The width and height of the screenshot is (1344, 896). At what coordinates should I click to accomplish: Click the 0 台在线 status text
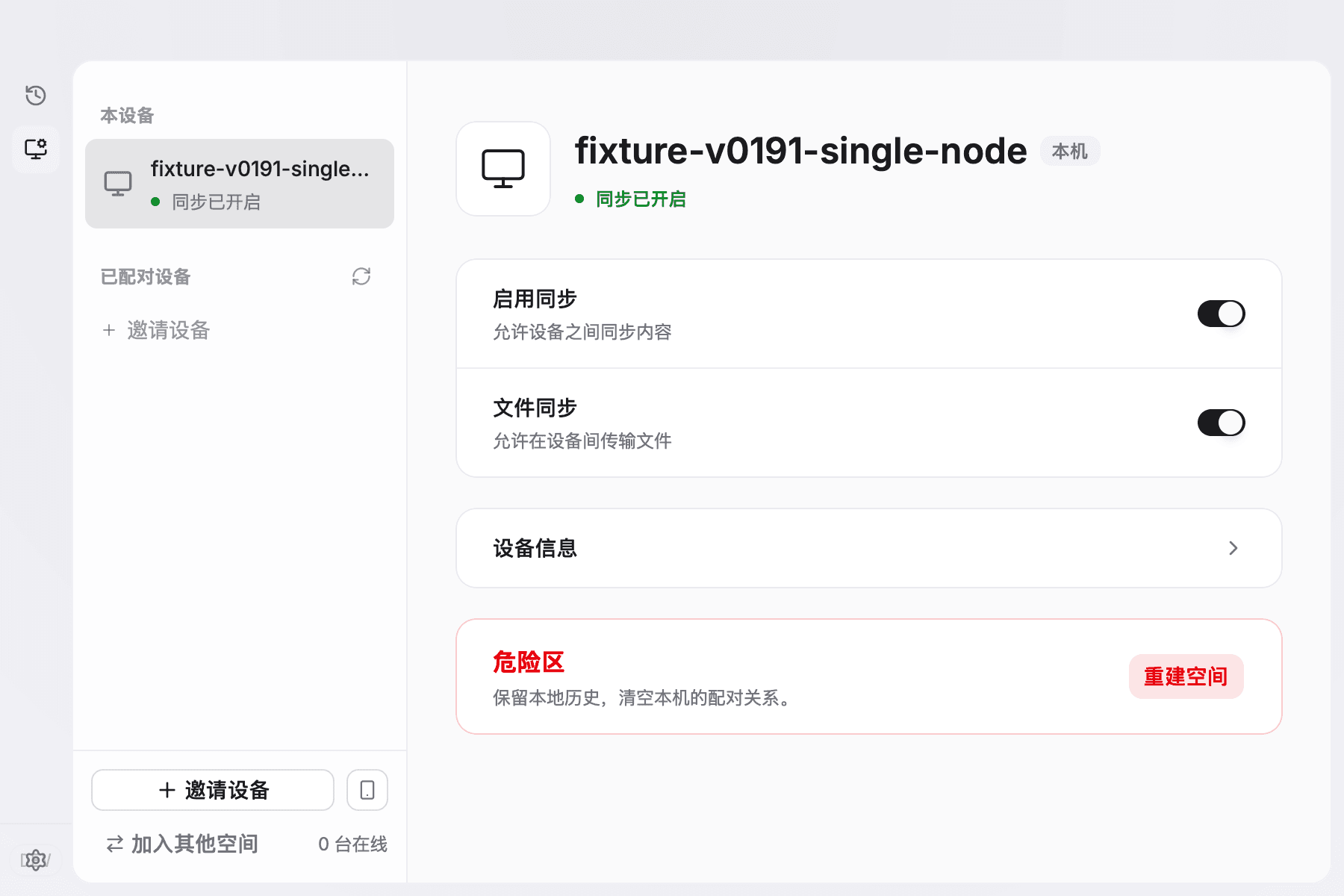click(x=352, y=844)
